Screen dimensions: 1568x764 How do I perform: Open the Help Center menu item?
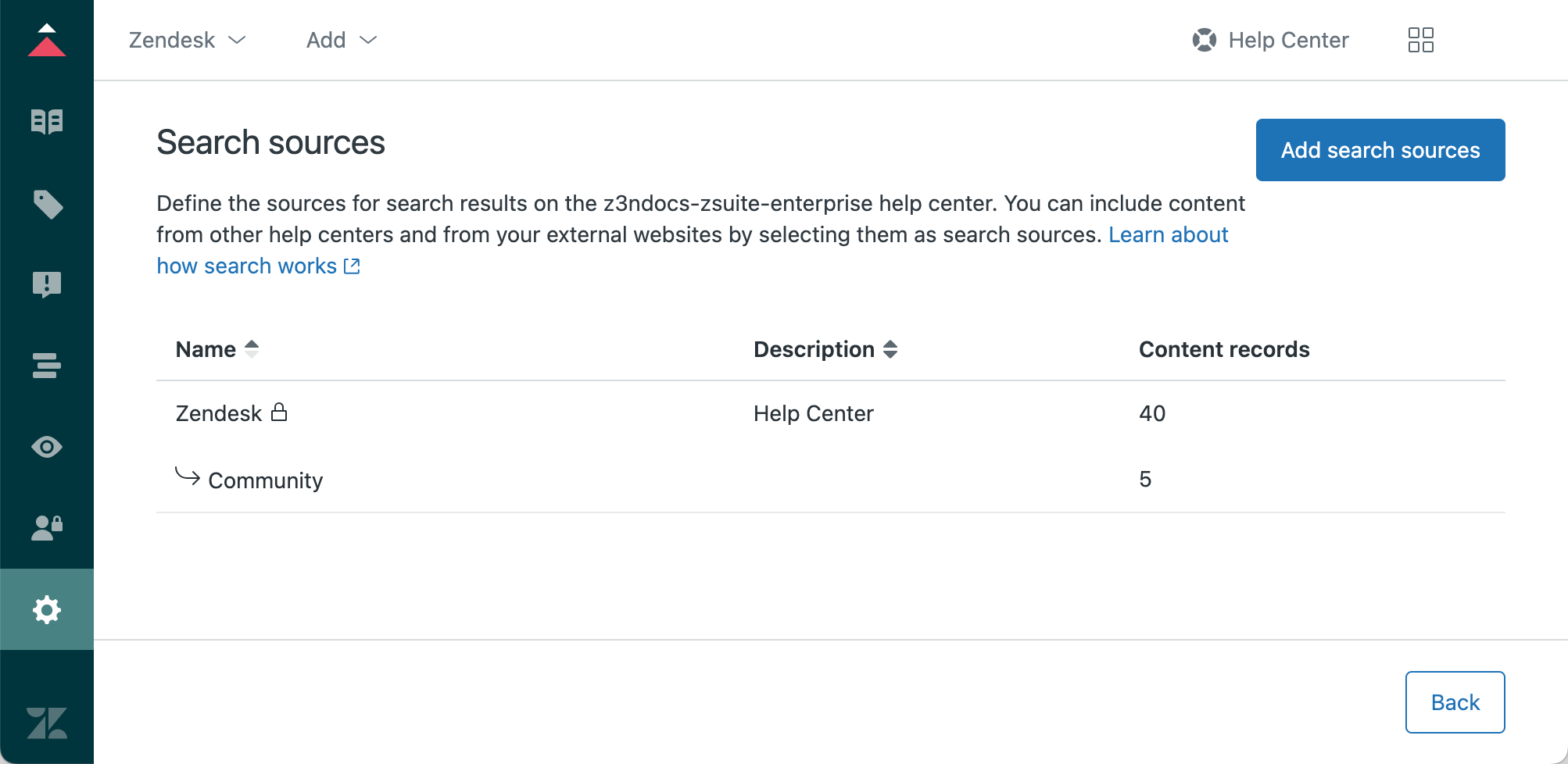pyautogui.click(x=1270, y=40)
